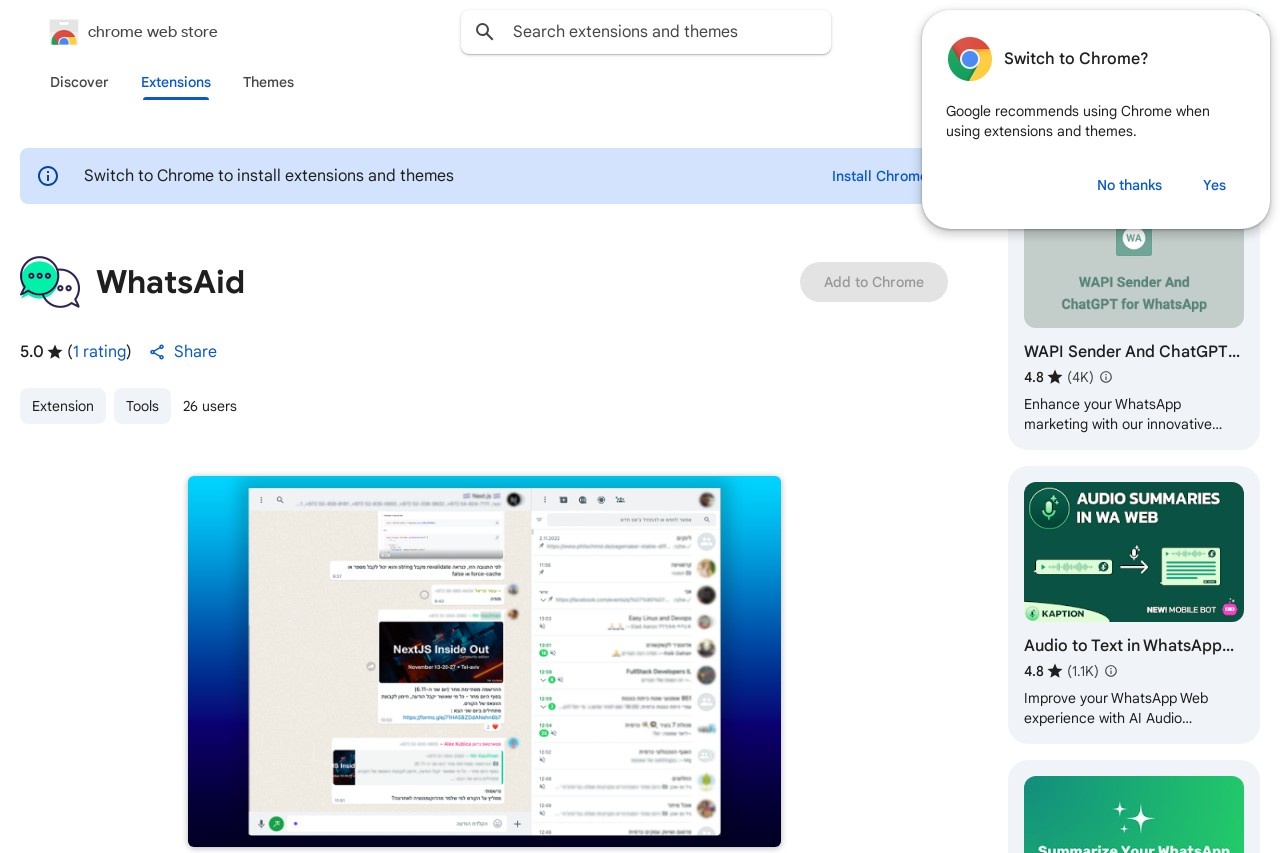Click info icon next to WAPI Sender rating
The width and height of the screenshot is (1280, 853).
click(x=1105, y=377)
